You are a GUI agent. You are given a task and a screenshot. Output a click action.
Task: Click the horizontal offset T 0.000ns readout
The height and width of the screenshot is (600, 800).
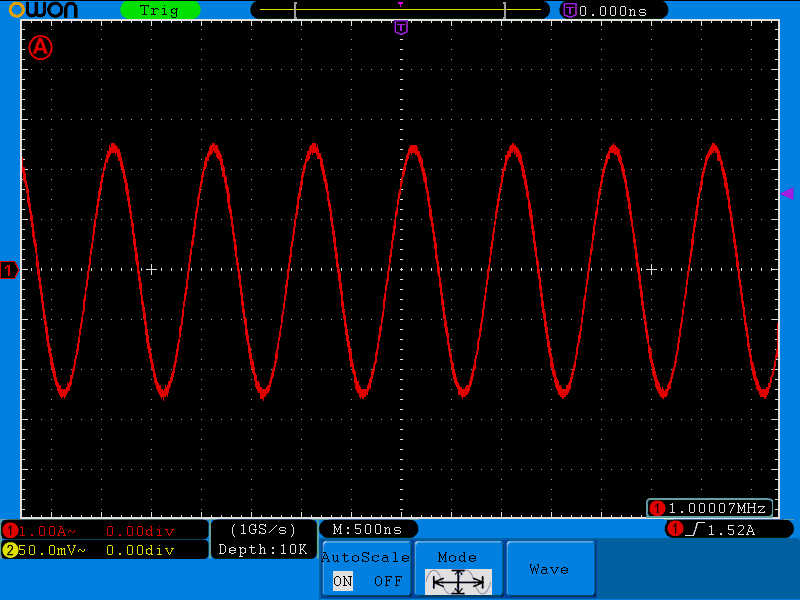(614, 10)
